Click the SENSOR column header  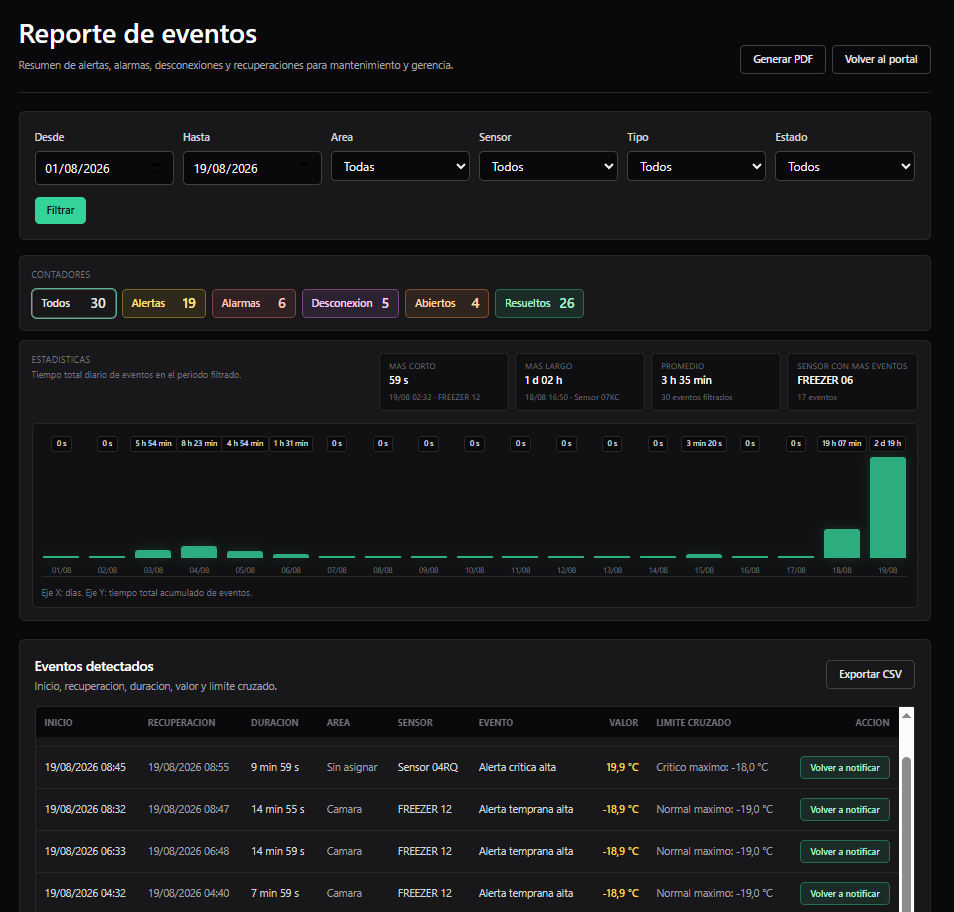pos(415,722)
